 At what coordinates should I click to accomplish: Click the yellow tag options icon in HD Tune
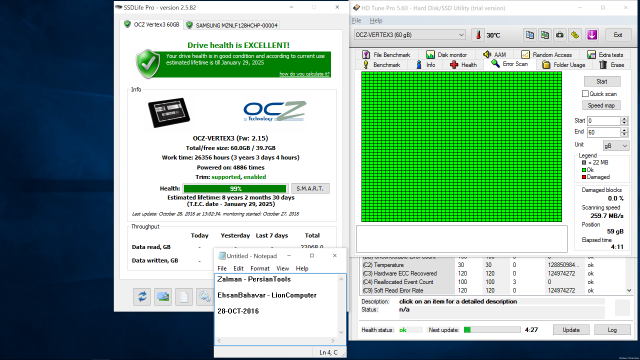tap(575, 35)
